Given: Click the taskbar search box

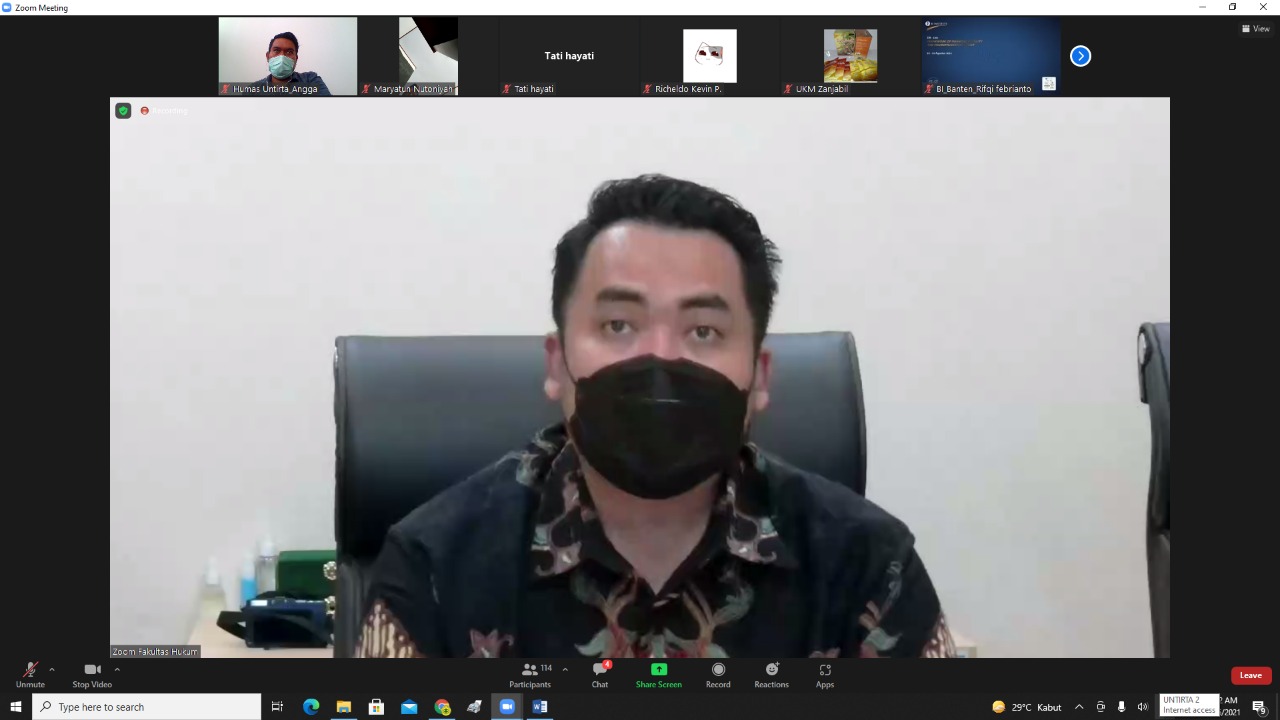Looking at the screenshot, I should point(147,707).
